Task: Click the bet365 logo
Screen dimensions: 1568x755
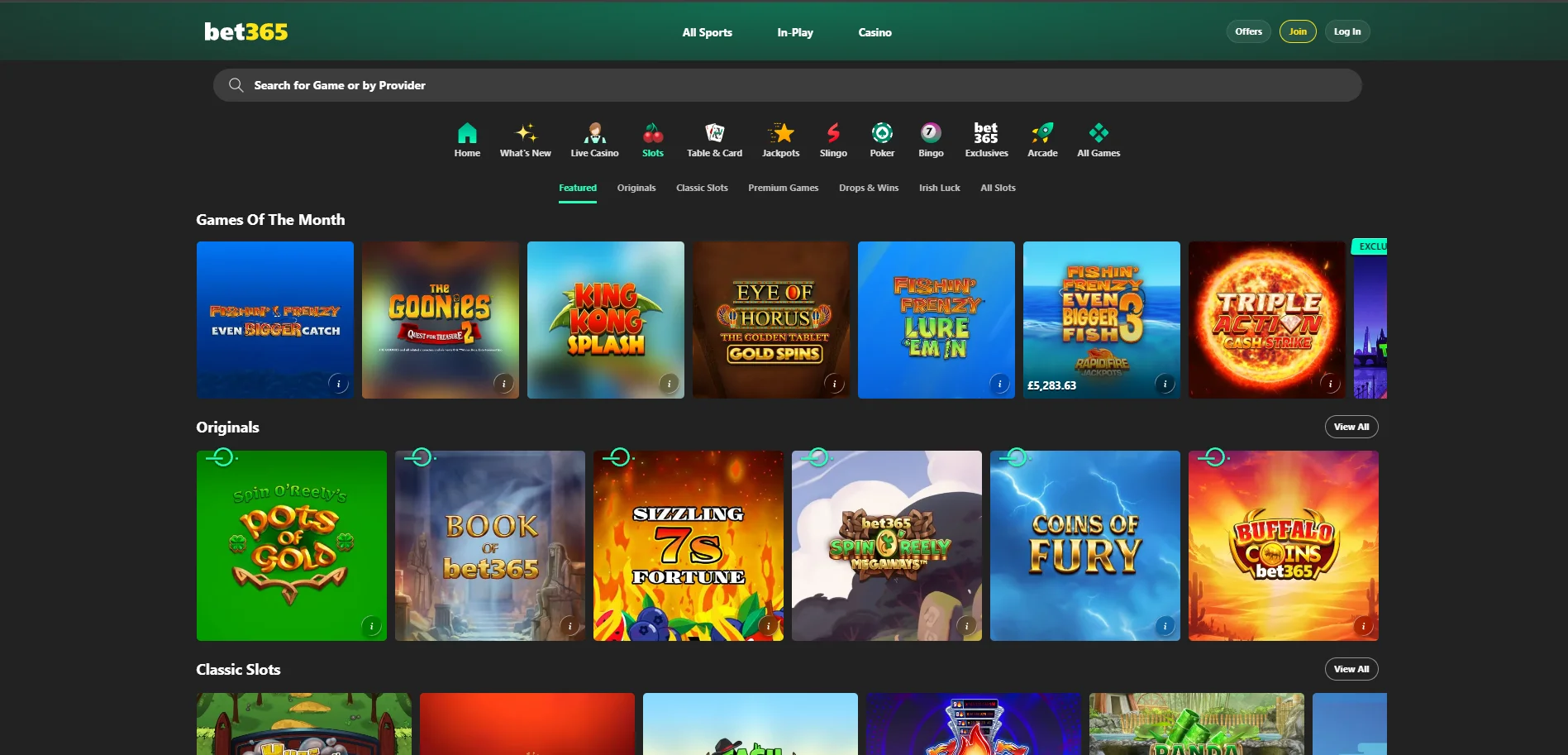Action: (x=245, y=31)
